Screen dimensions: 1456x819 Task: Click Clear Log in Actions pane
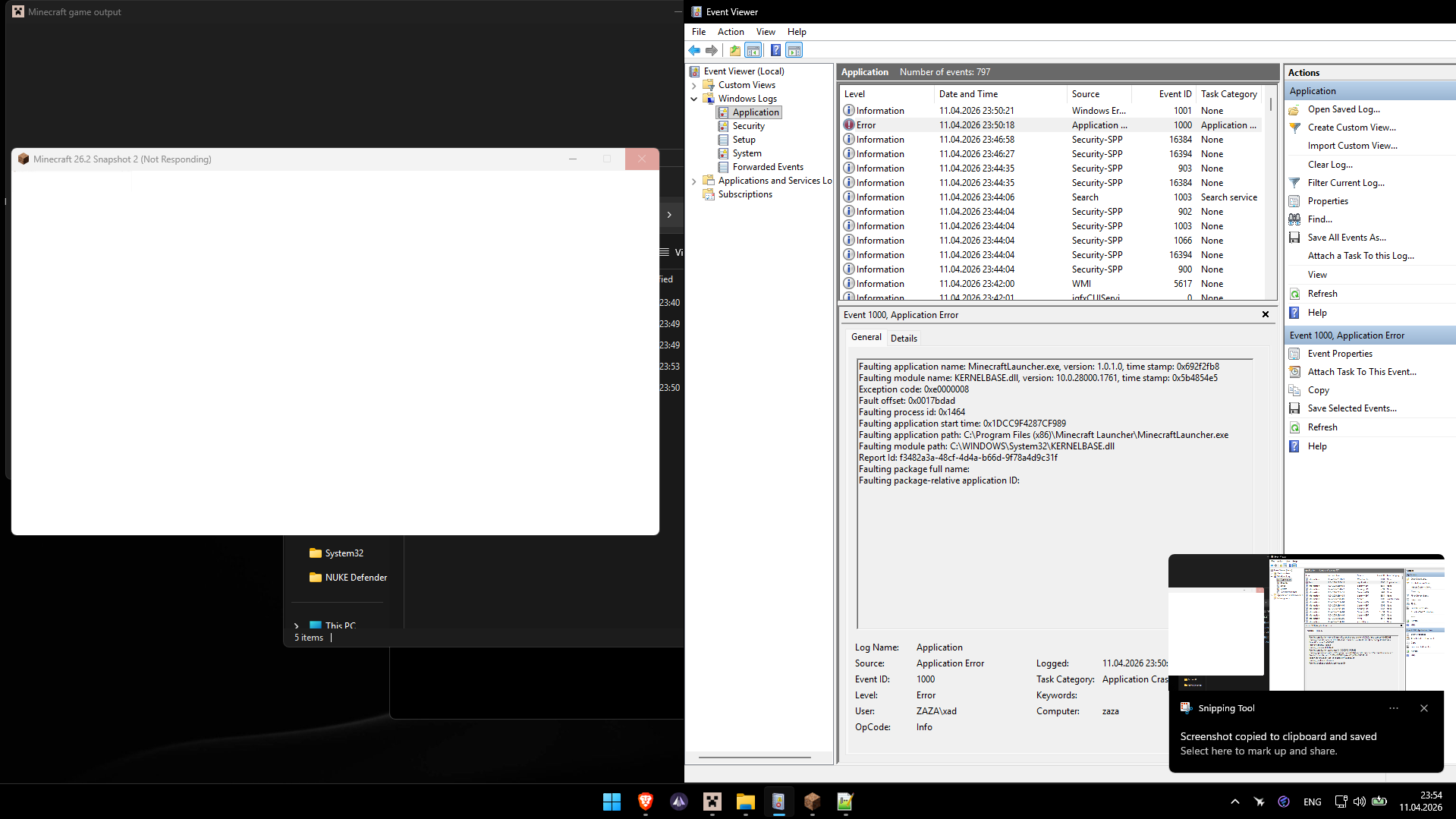pyautogui.click(x=1329, y=165)
